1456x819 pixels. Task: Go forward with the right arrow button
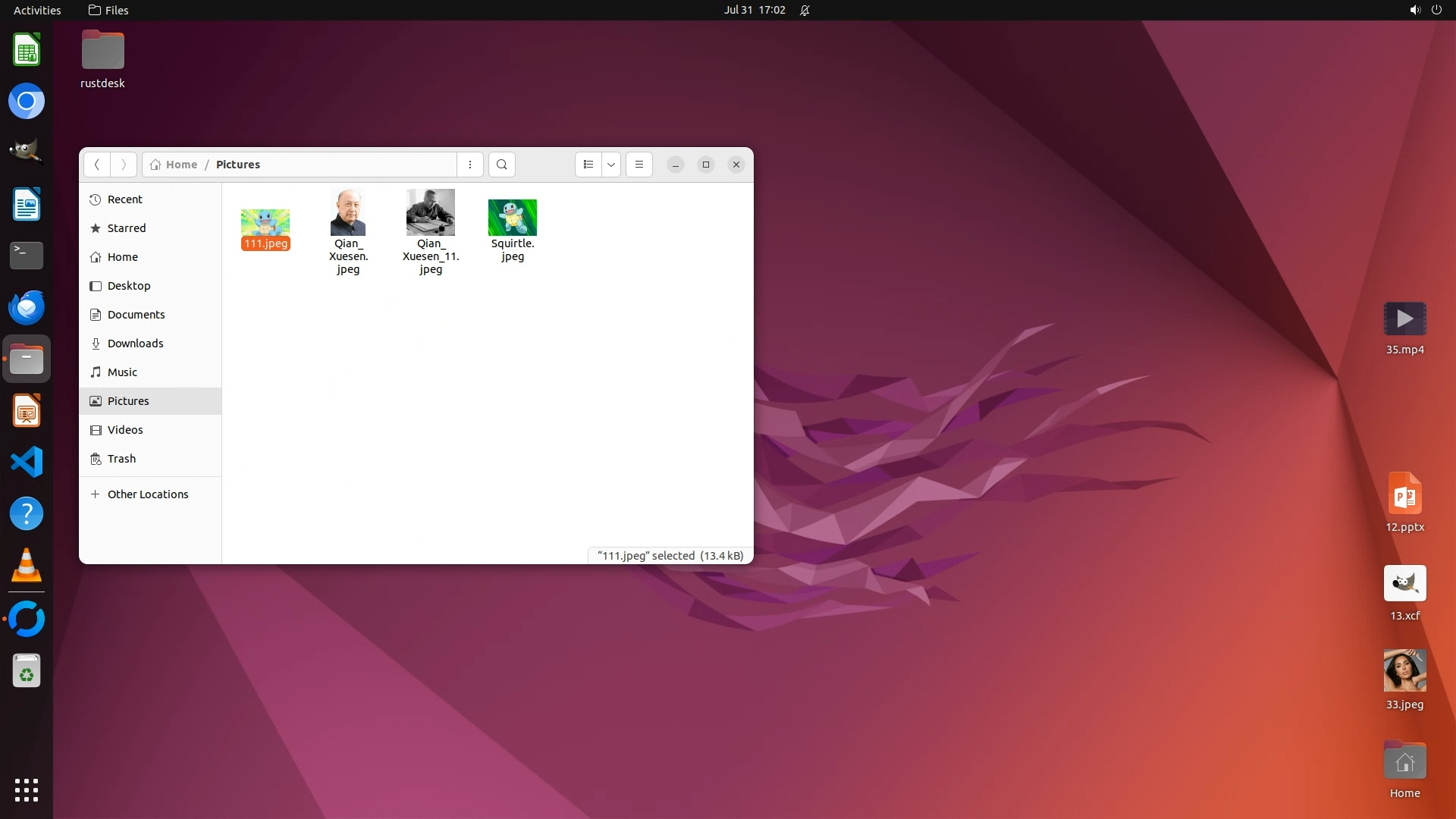(x=124, y=165)
